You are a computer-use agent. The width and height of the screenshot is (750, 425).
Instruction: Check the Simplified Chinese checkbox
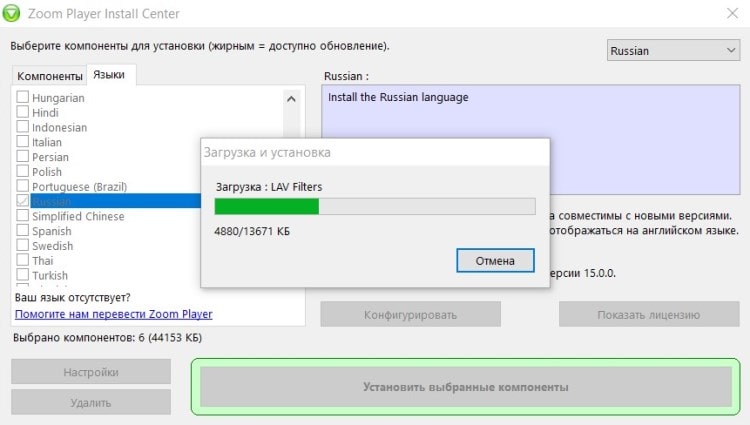(22, 216)
